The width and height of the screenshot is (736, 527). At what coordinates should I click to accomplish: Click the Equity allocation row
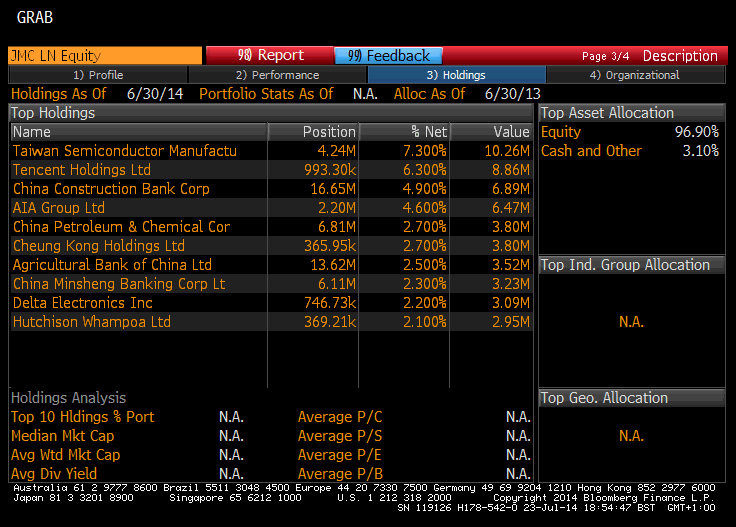pos(630,132)
